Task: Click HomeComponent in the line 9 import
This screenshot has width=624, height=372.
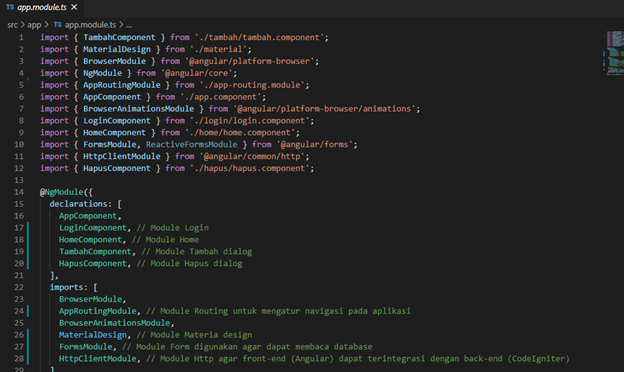Action: point(114,133)
